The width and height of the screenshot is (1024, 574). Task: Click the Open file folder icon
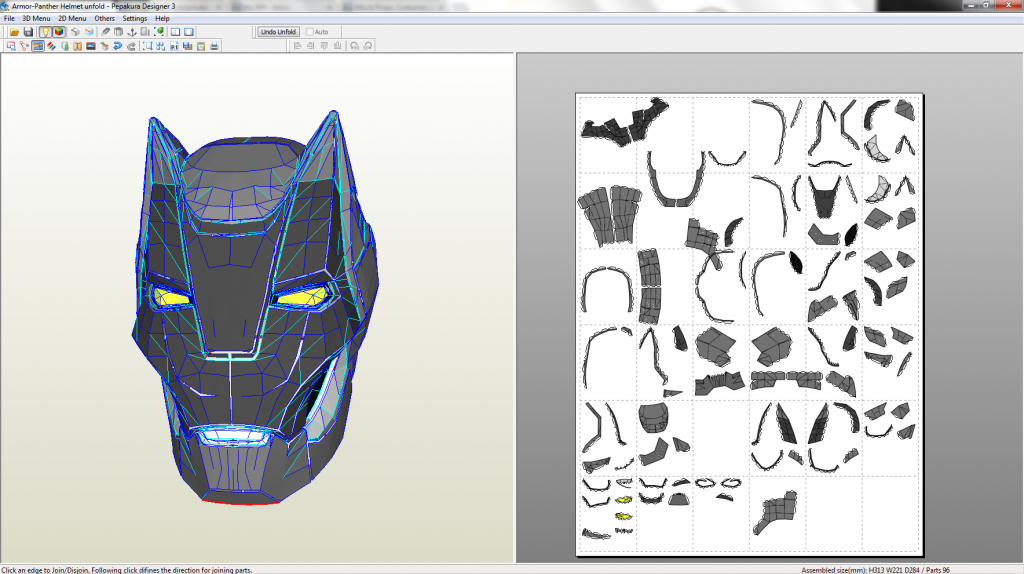14,31
